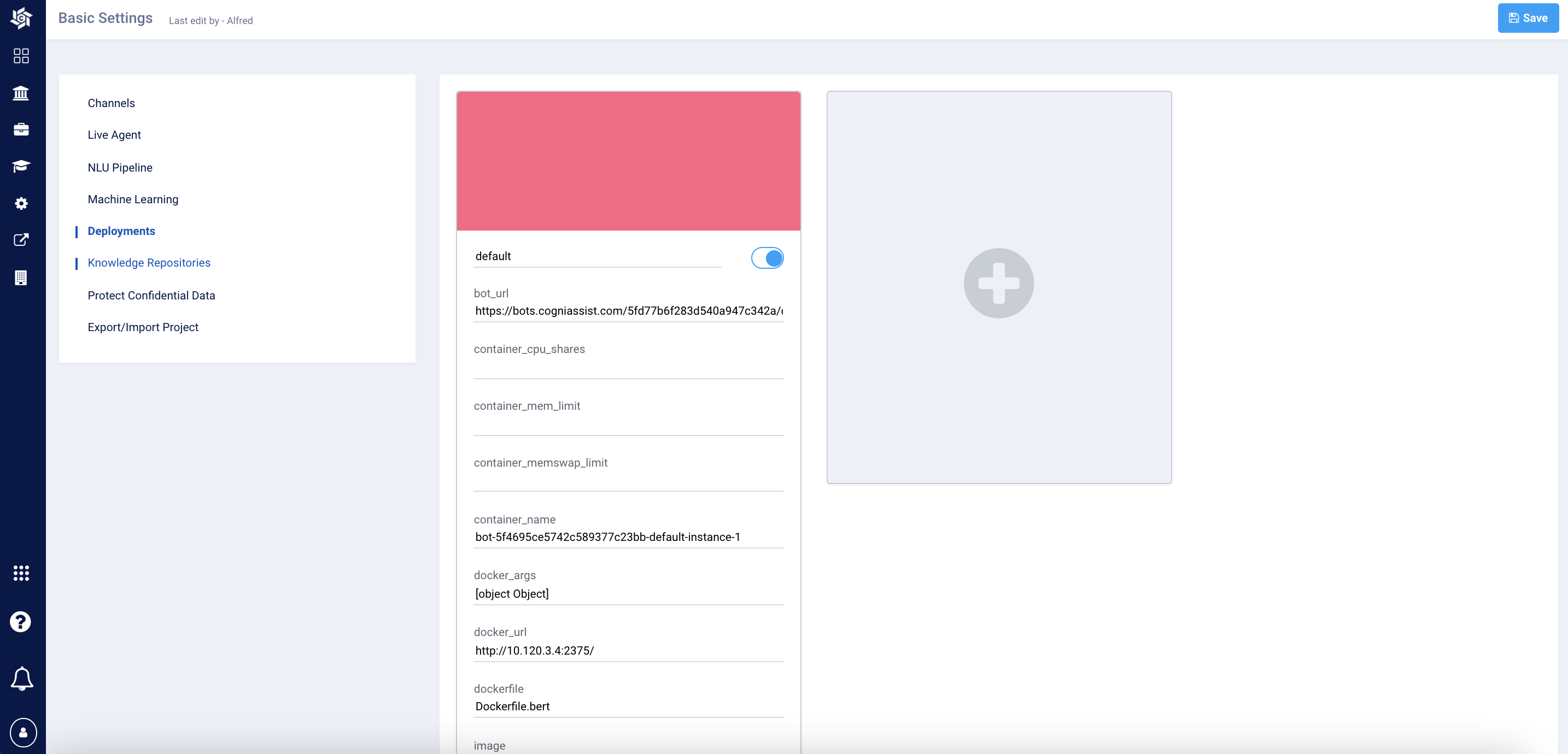
Task: Click the external link icon in sidebar
Action: [21, 240]
